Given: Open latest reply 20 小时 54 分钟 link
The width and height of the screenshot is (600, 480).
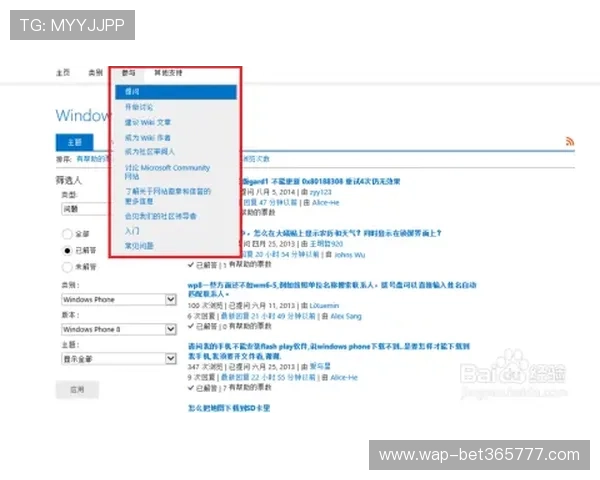Looking at the screenshot, I should [x=280, y=255].
